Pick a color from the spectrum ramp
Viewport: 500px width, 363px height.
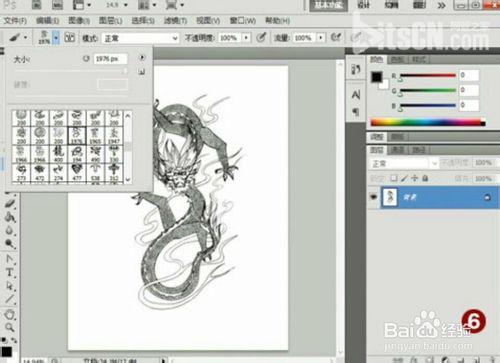click(x=428, y=122)
